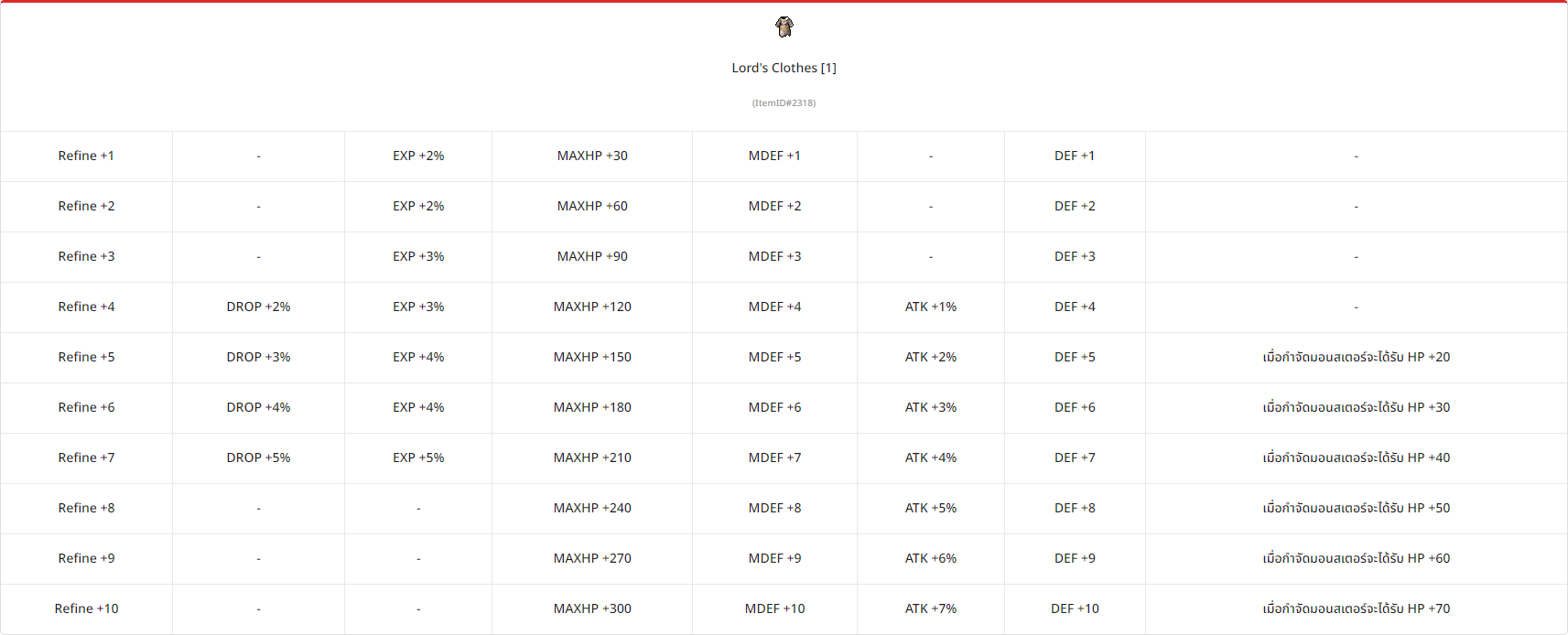Select the MDEF +10 cell

(x=774, y=608)
